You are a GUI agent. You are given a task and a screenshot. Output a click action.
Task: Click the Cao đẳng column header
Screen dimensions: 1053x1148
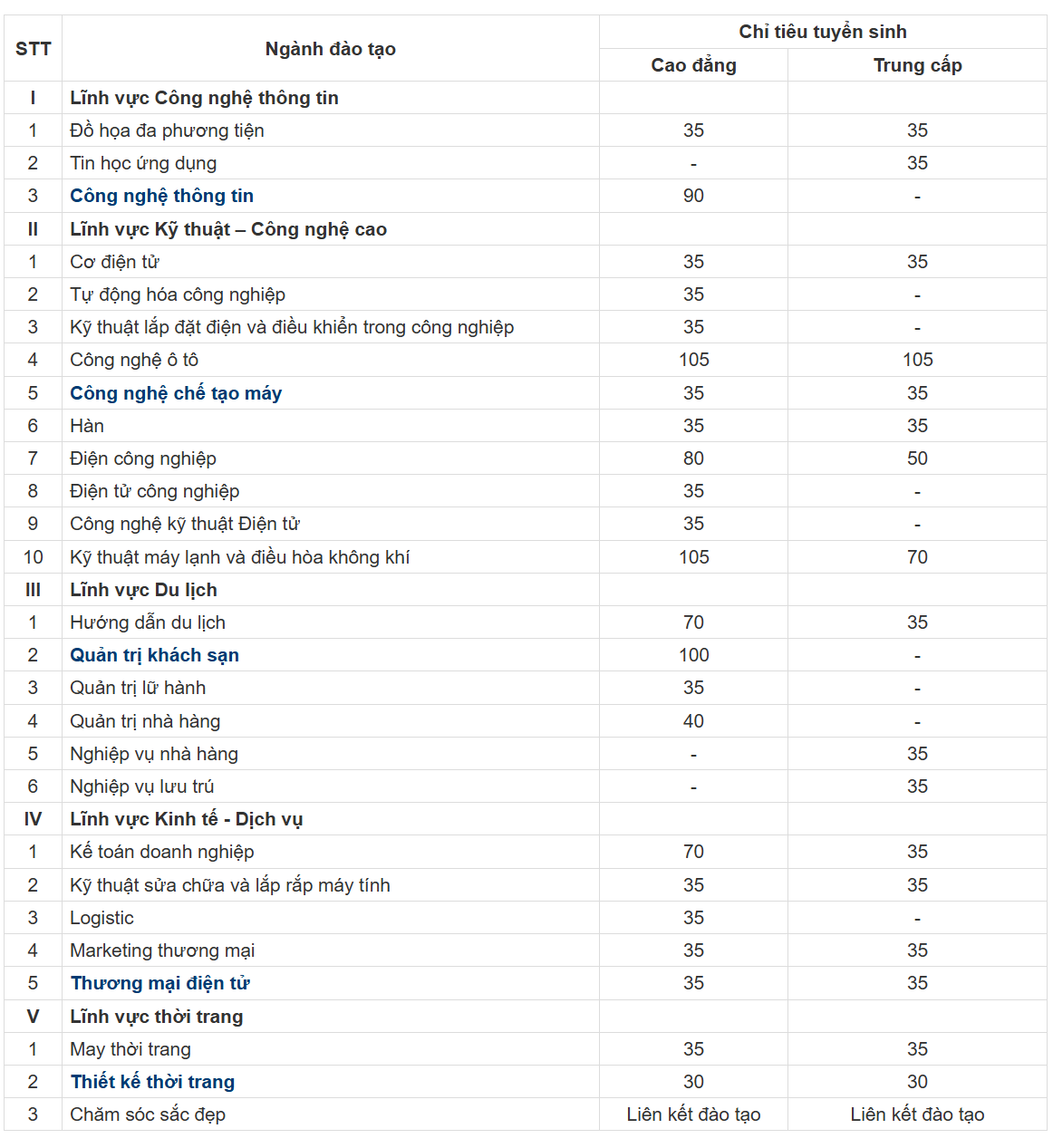(693, 65)
